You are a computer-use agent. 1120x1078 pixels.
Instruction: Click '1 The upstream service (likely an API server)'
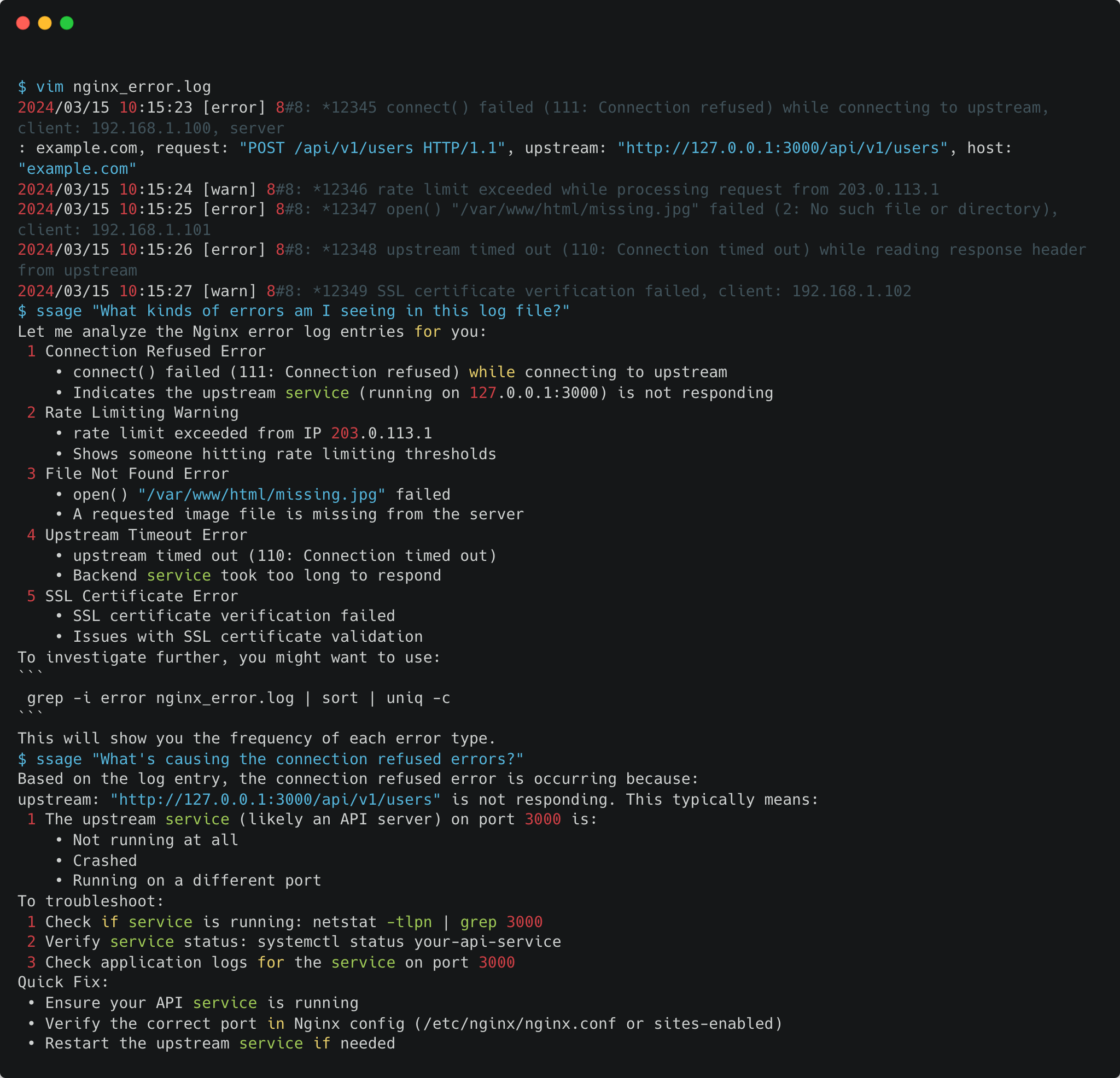[x=312, y=819]
